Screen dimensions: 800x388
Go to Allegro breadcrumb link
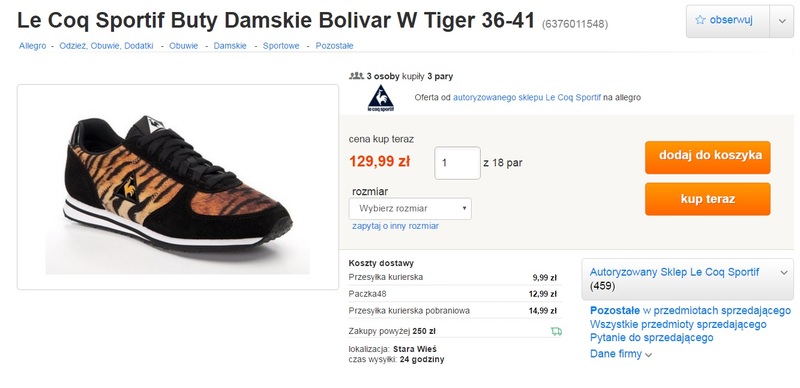pyautogui.click(x=33, y=45)
